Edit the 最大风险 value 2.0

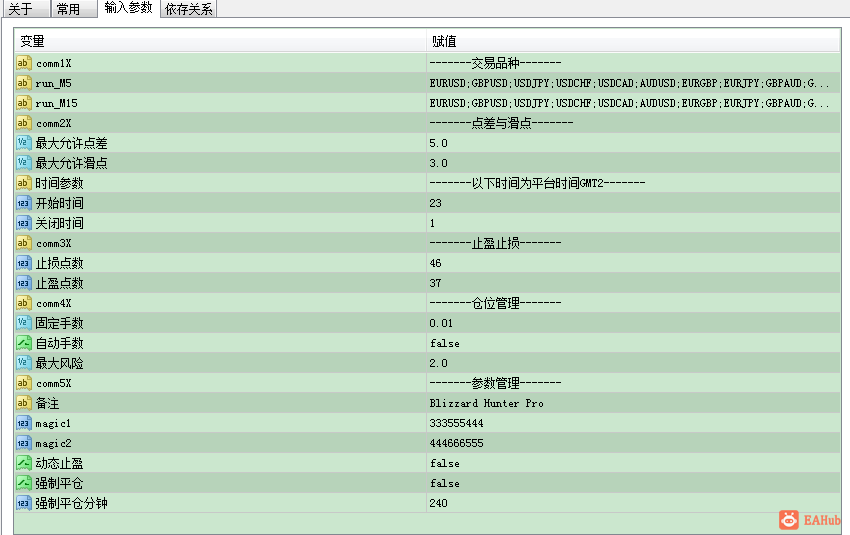point(439,363)
